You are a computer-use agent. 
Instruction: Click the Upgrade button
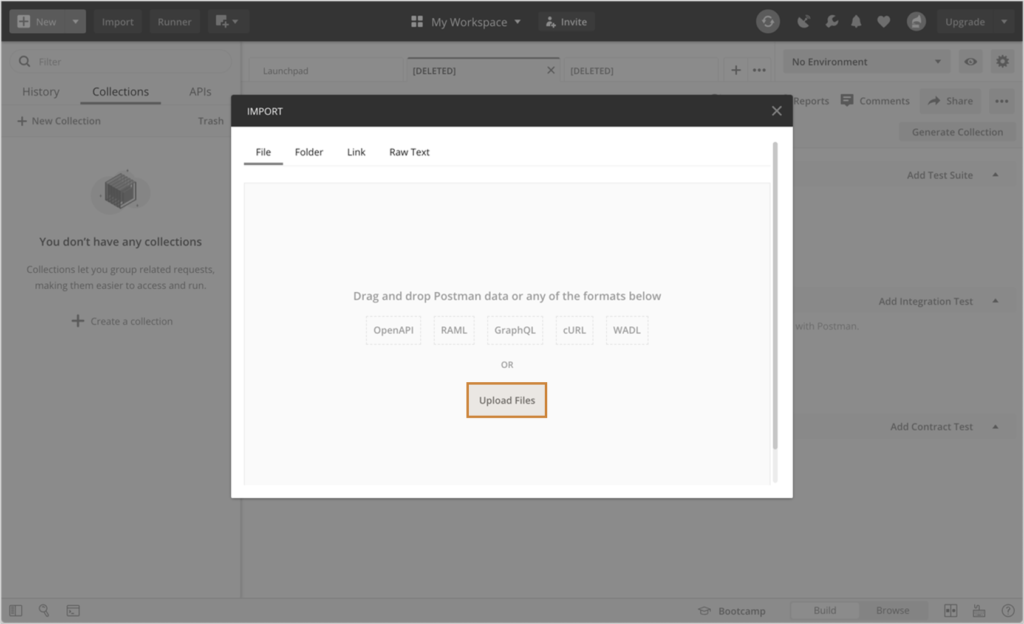tap(965, 22)
